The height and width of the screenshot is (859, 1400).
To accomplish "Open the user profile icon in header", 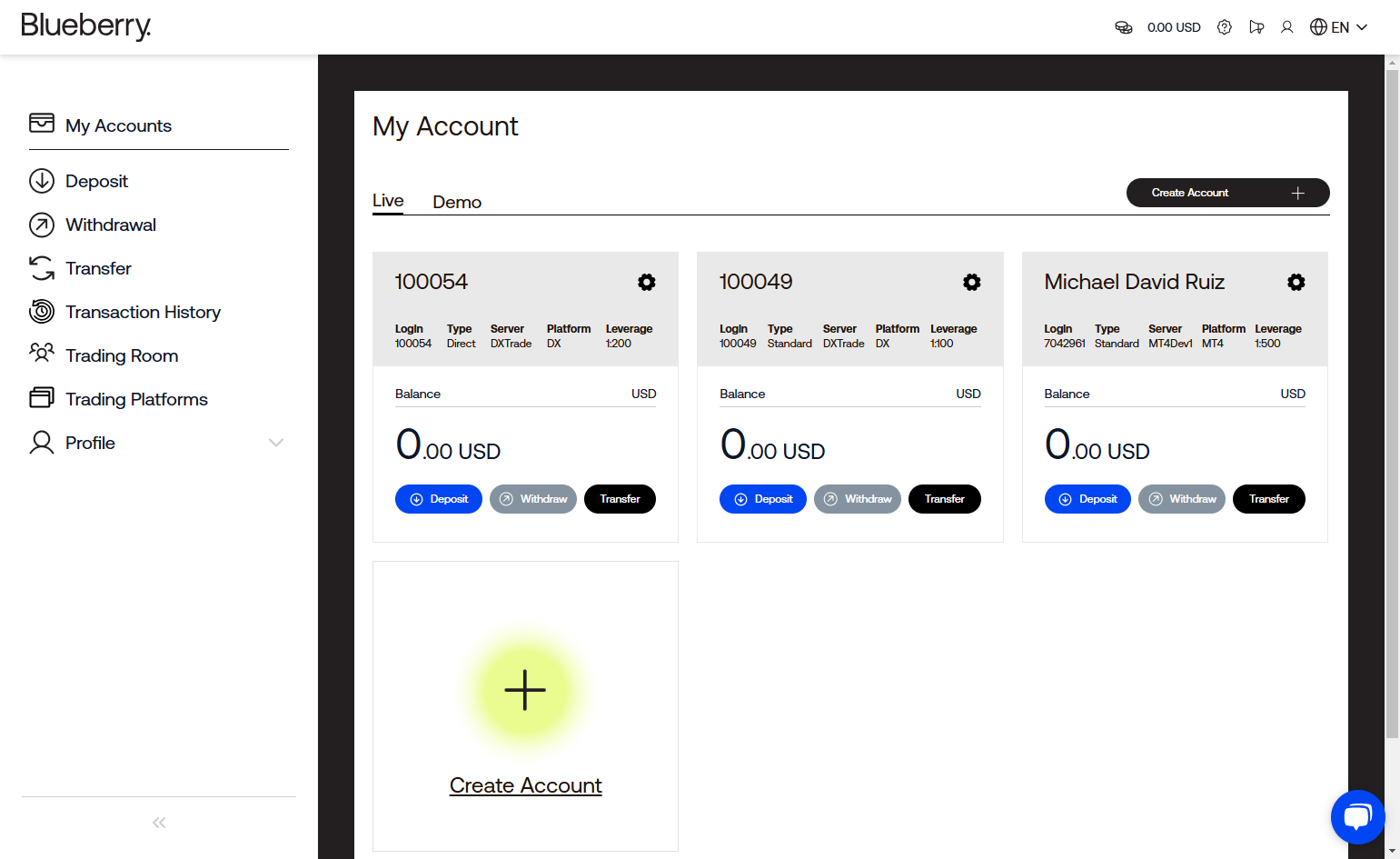I will (x=1286, y=27).
